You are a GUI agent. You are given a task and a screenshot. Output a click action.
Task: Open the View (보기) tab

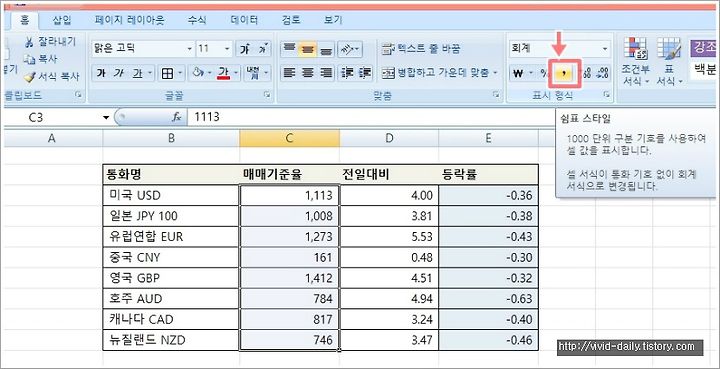(x=333, y=20)
